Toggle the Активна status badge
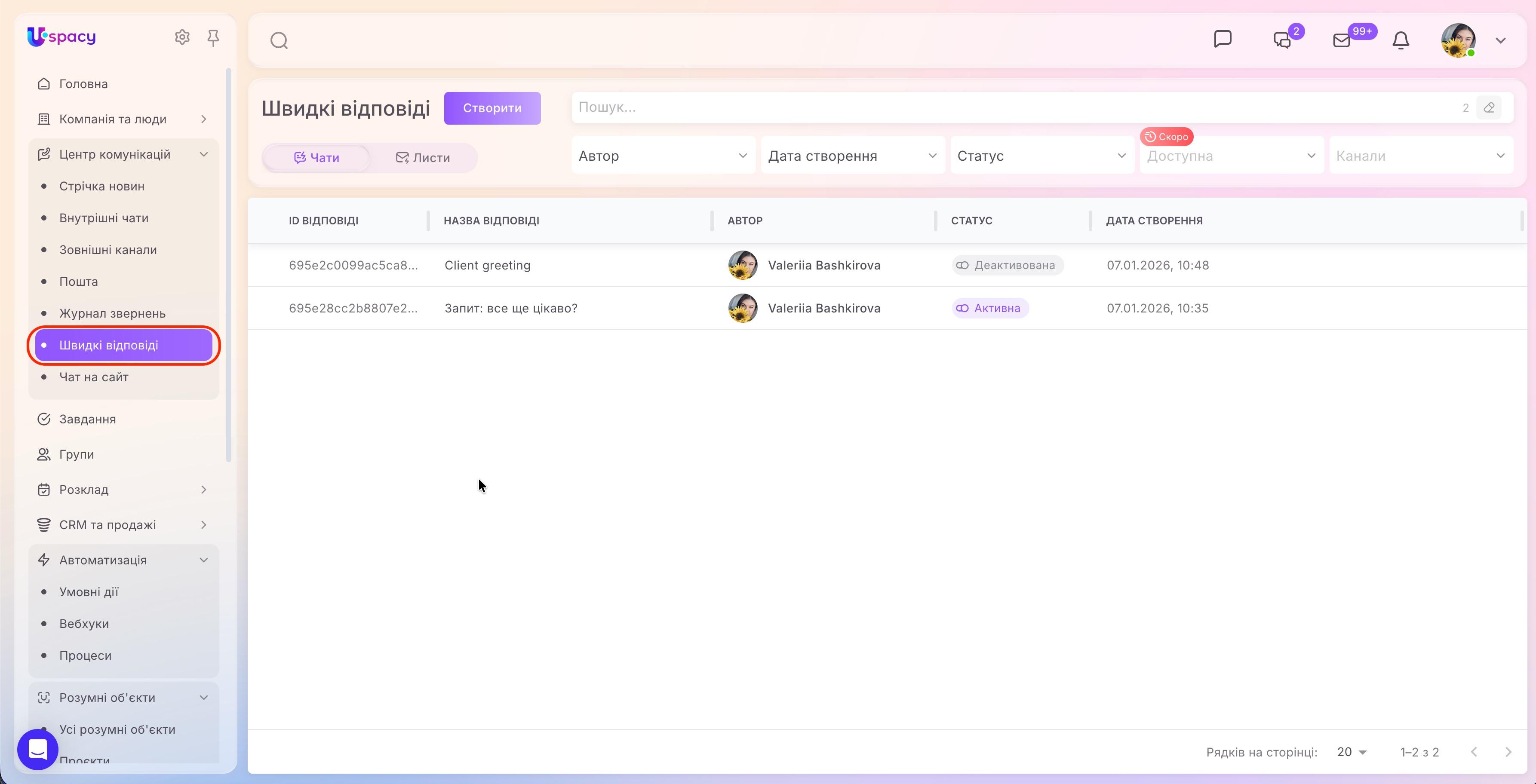Image resolution: width=1536 pixels, height=784 pixels. 990,308
